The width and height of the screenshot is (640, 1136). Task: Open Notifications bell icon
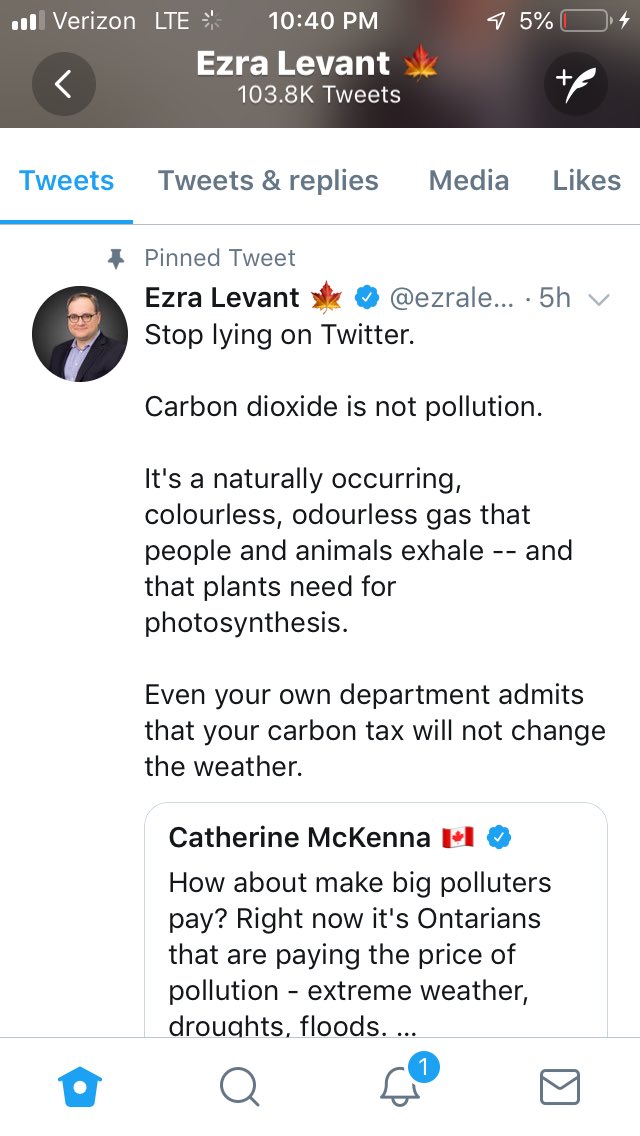[x=402, y=1086]
